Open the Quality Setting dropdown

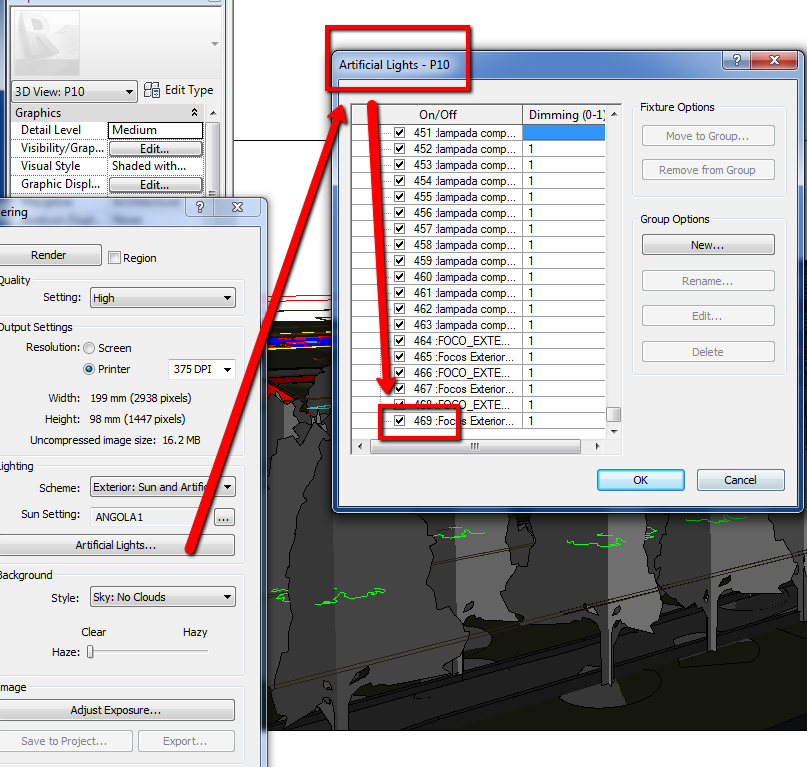[x=163, y=298]
